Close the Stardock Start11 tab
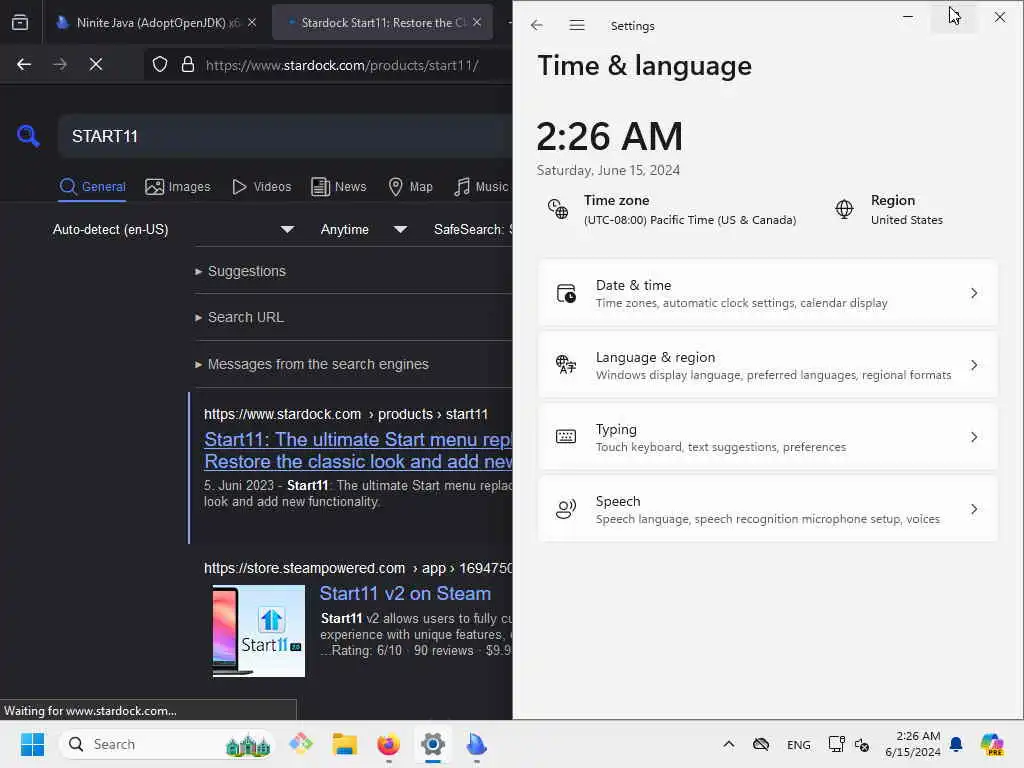 tap(477, 23)
